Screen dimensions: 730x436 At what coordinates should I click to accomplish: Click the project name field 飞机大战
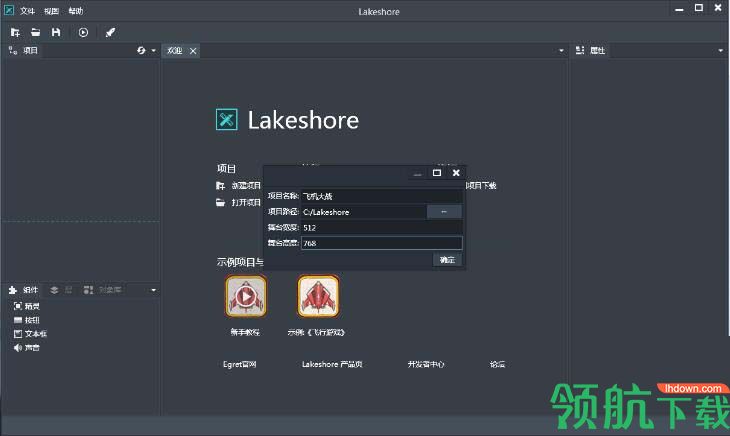pos(382,196)
